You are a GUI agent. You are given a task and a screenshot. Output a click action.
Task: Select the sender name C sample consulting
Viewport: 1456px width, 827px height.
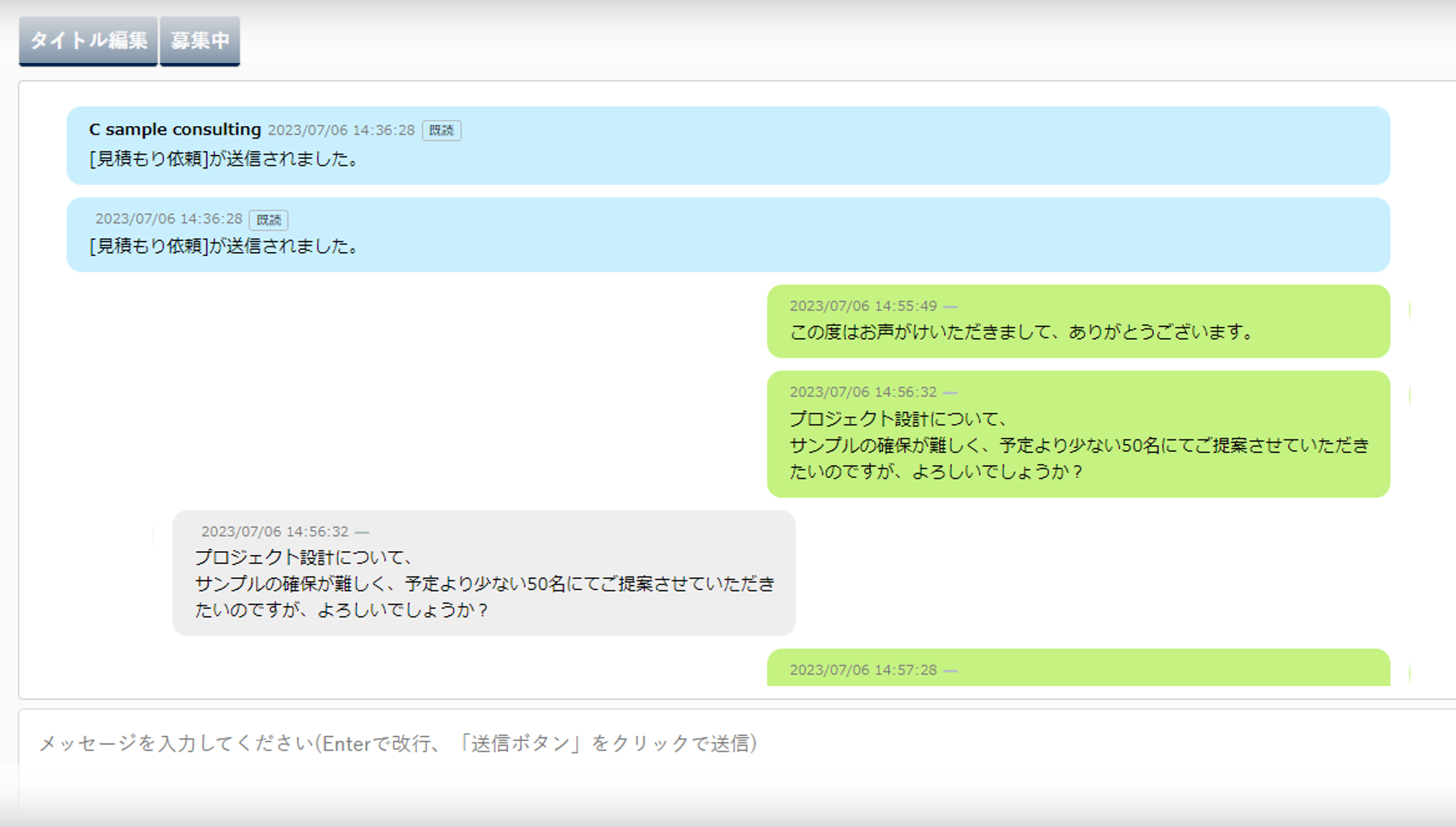[x=175, y=129]
